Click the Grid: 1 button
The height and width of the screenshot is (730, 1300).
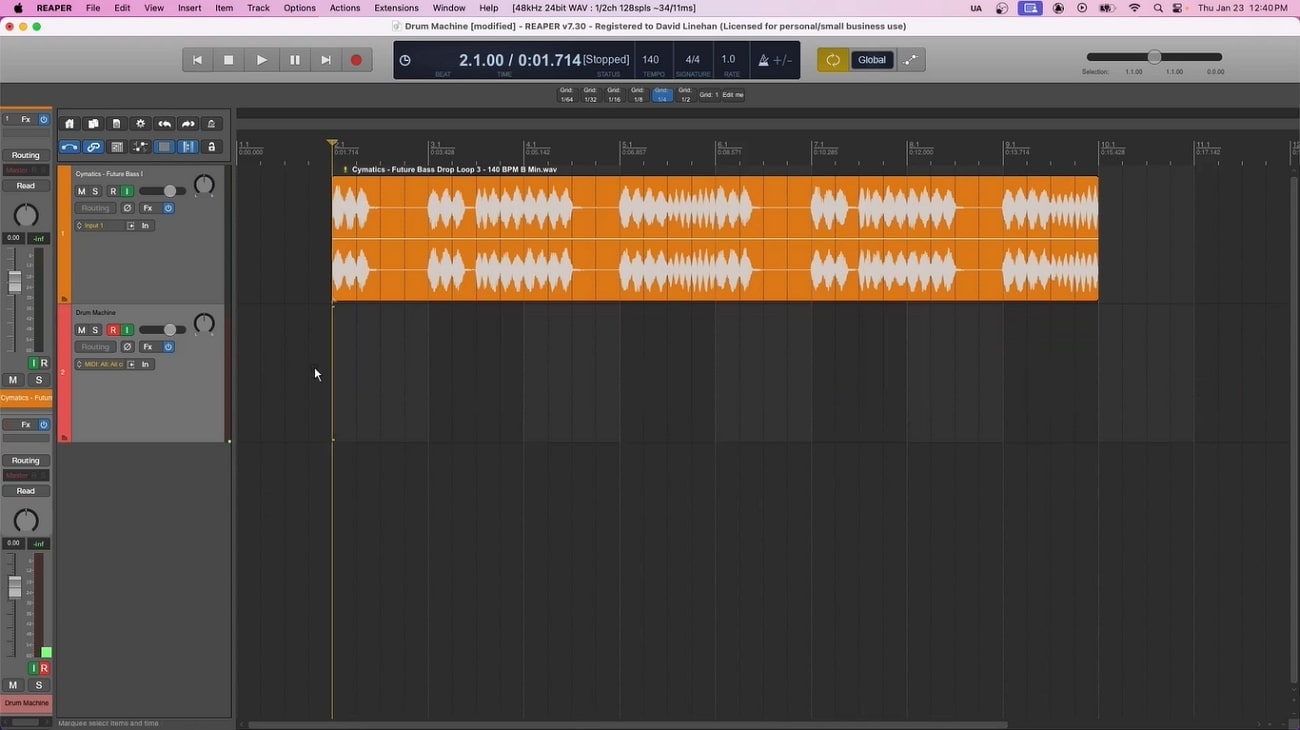[x=708, y=95]
